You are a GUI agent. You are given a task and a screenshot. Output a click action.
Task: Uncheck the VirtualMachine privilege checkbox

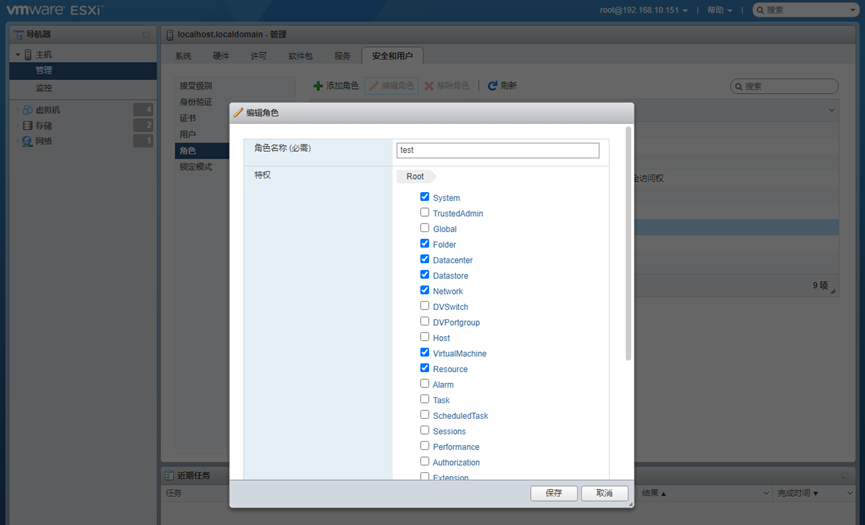pyautogui.click(x=424, y=352)
